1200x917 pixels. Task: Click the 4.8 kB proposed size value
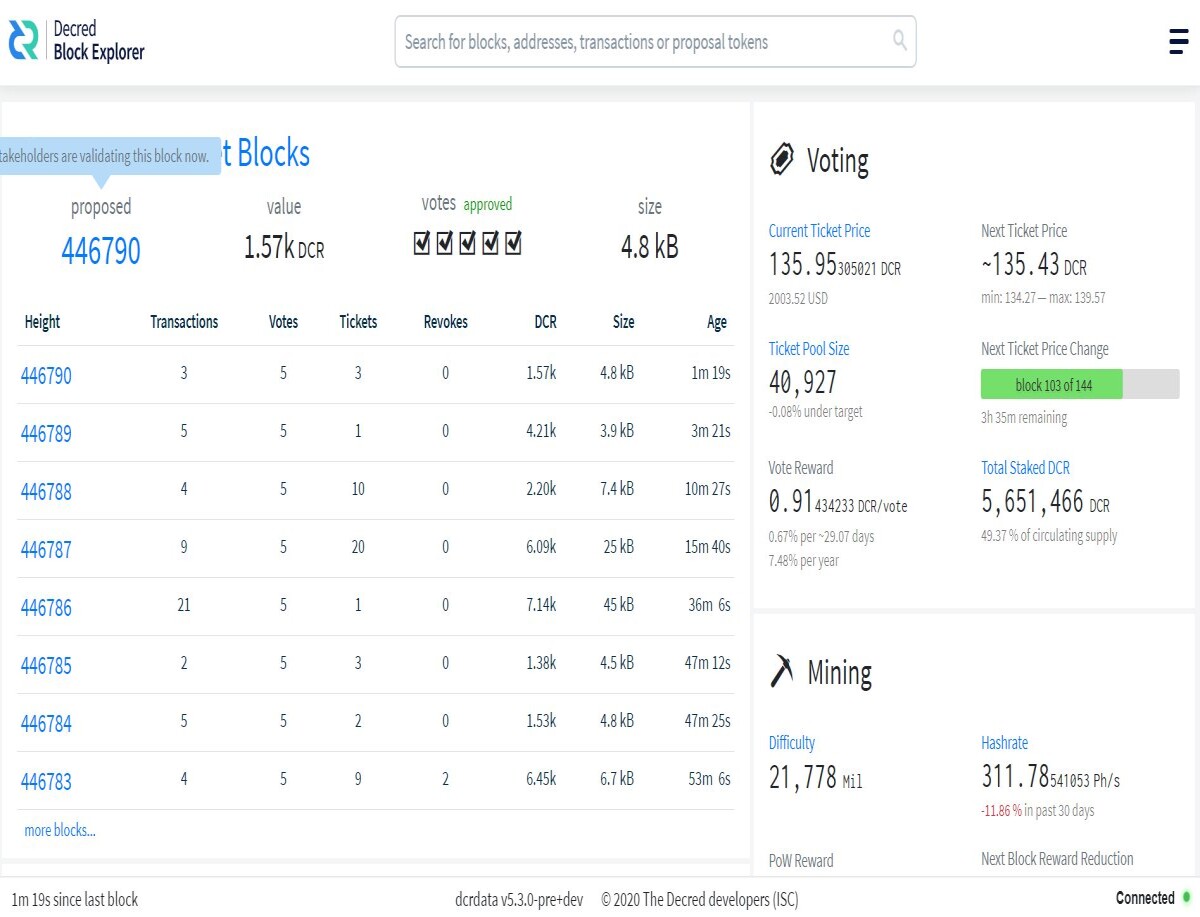pyautogui.click(x=650, y=247)
